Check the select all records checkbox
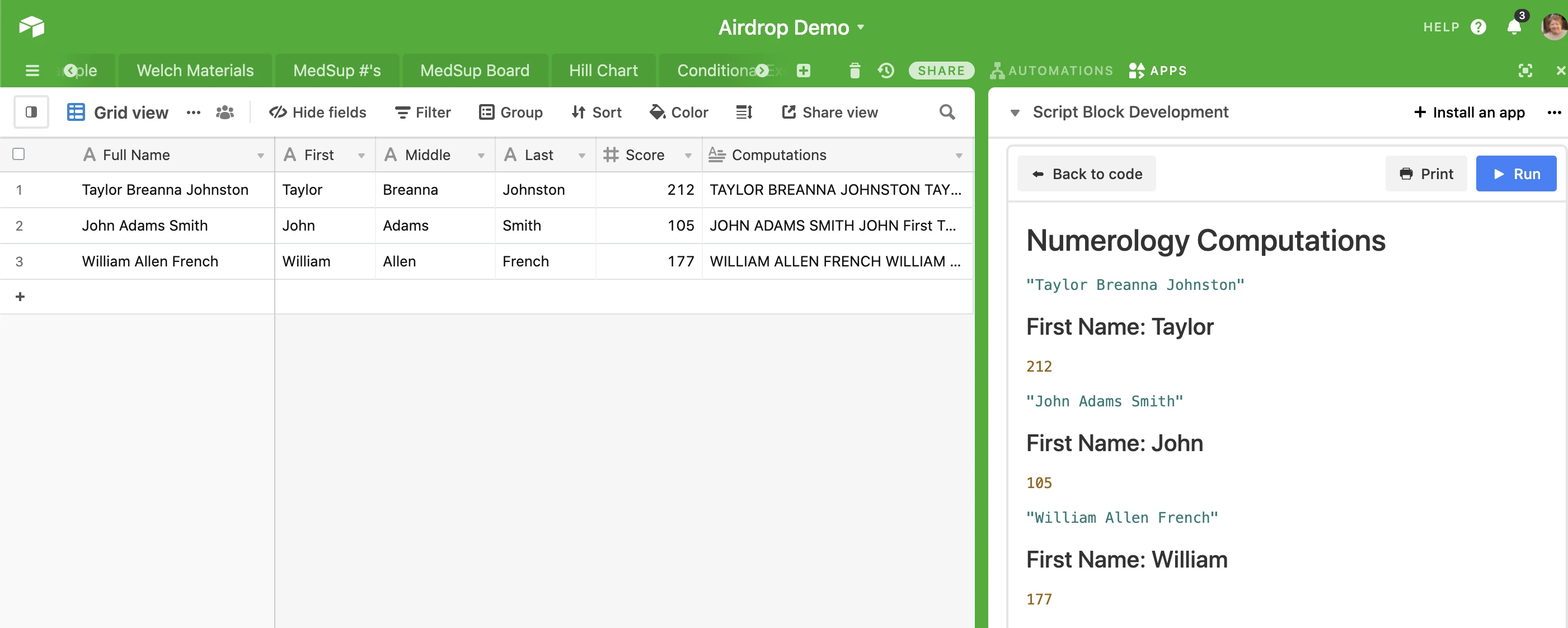Image resolution: width=1568 pixels, height=628 pixels. [x=19, y=154]
